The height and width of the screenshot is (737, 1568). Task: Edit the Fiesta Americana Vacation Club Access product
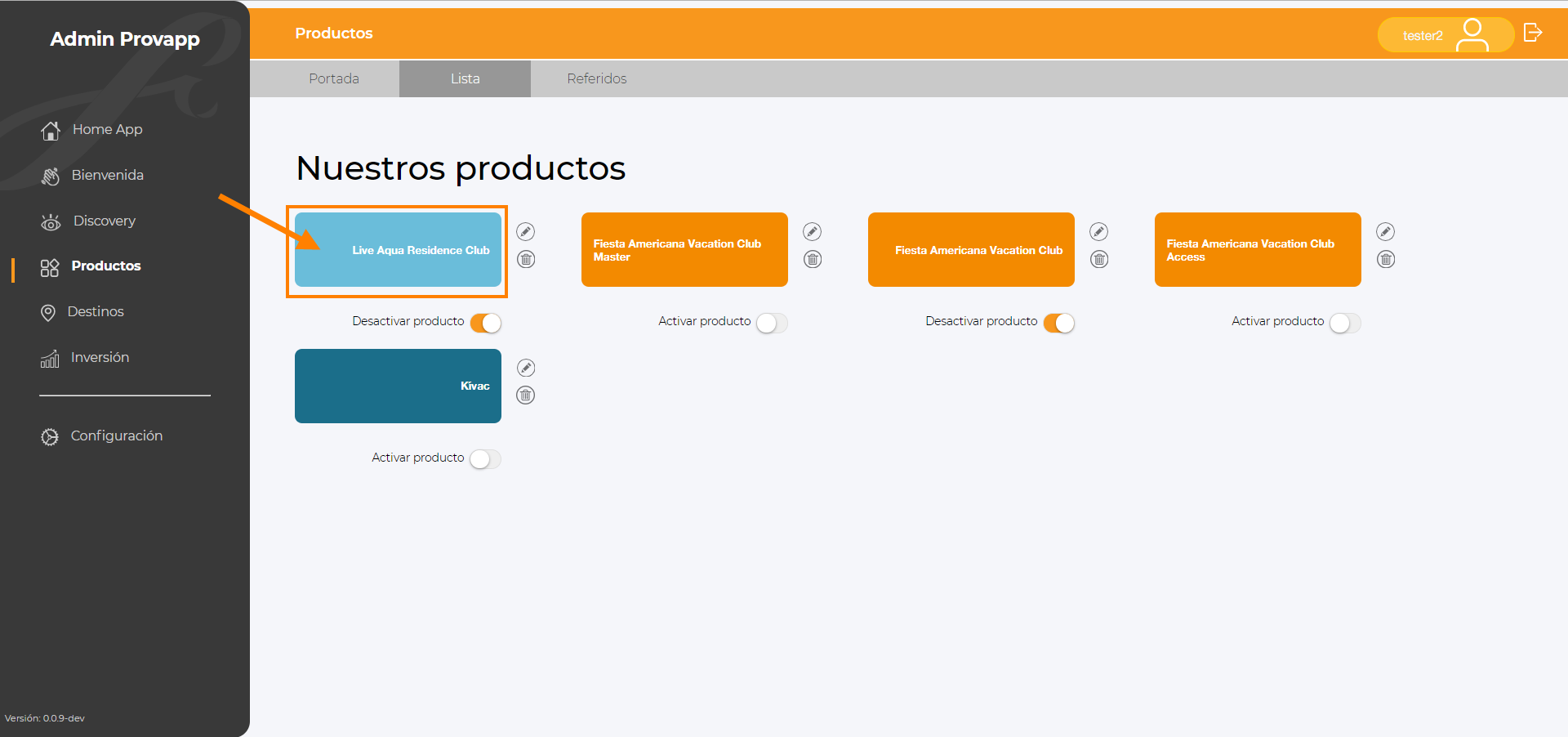(1386, 232)
